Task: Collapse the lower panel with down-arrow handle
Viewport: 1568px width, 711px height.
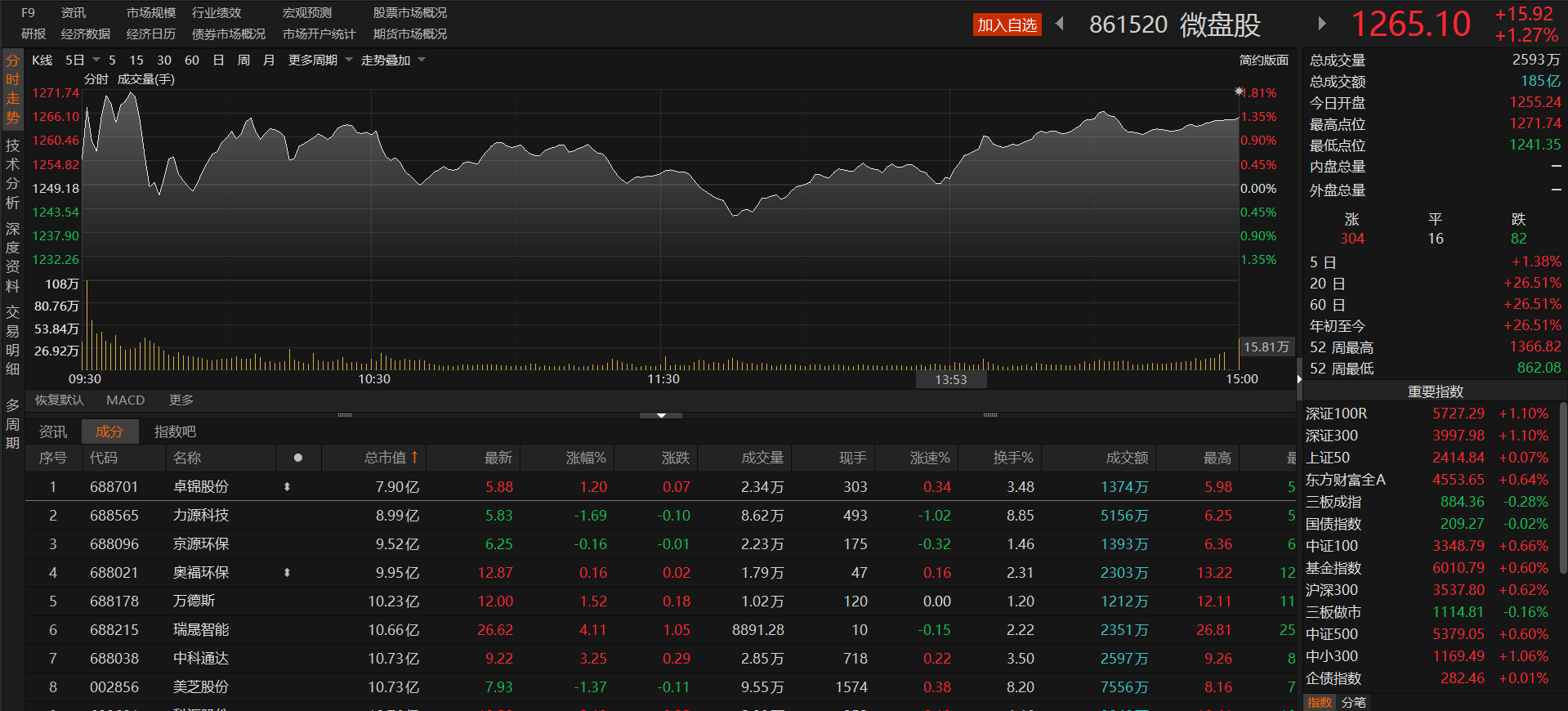Action: 661,415
